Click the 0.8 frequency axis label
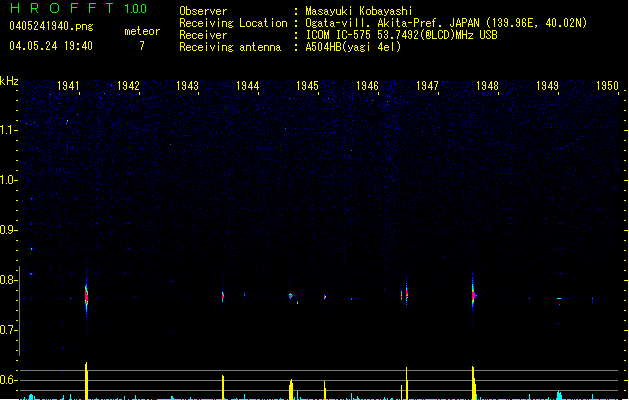Image resolution: width=629 pixels, height=400 pixels. [x=9, y=280]
